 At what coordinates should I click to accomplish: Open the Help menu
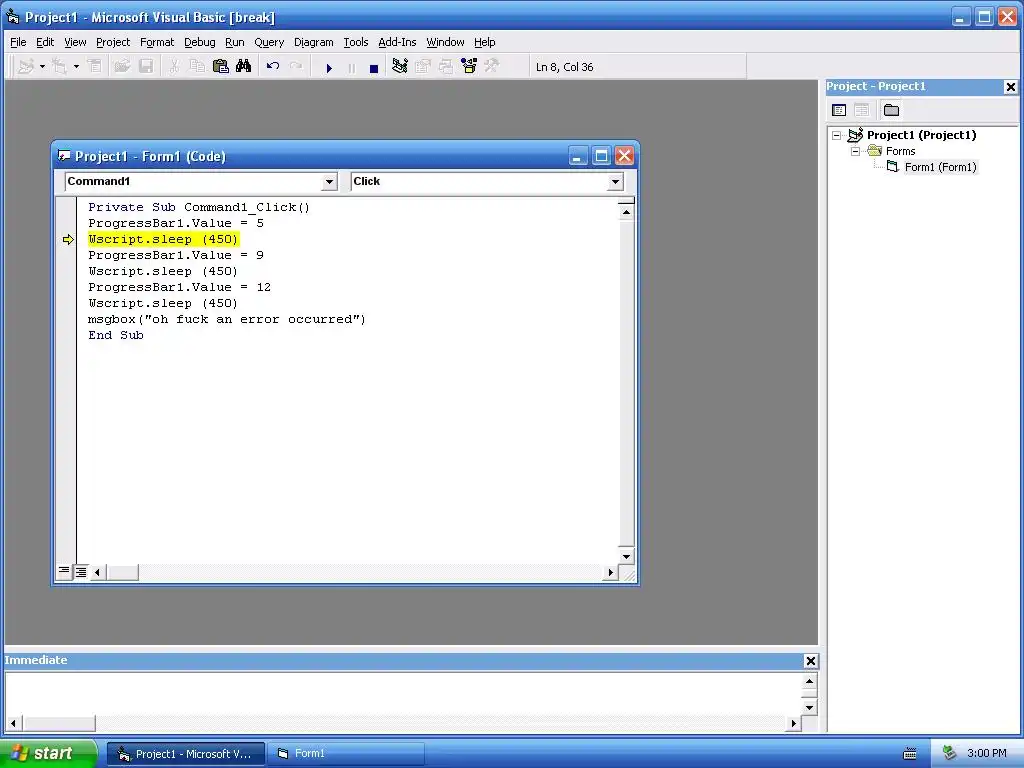[x=485, y=42]
